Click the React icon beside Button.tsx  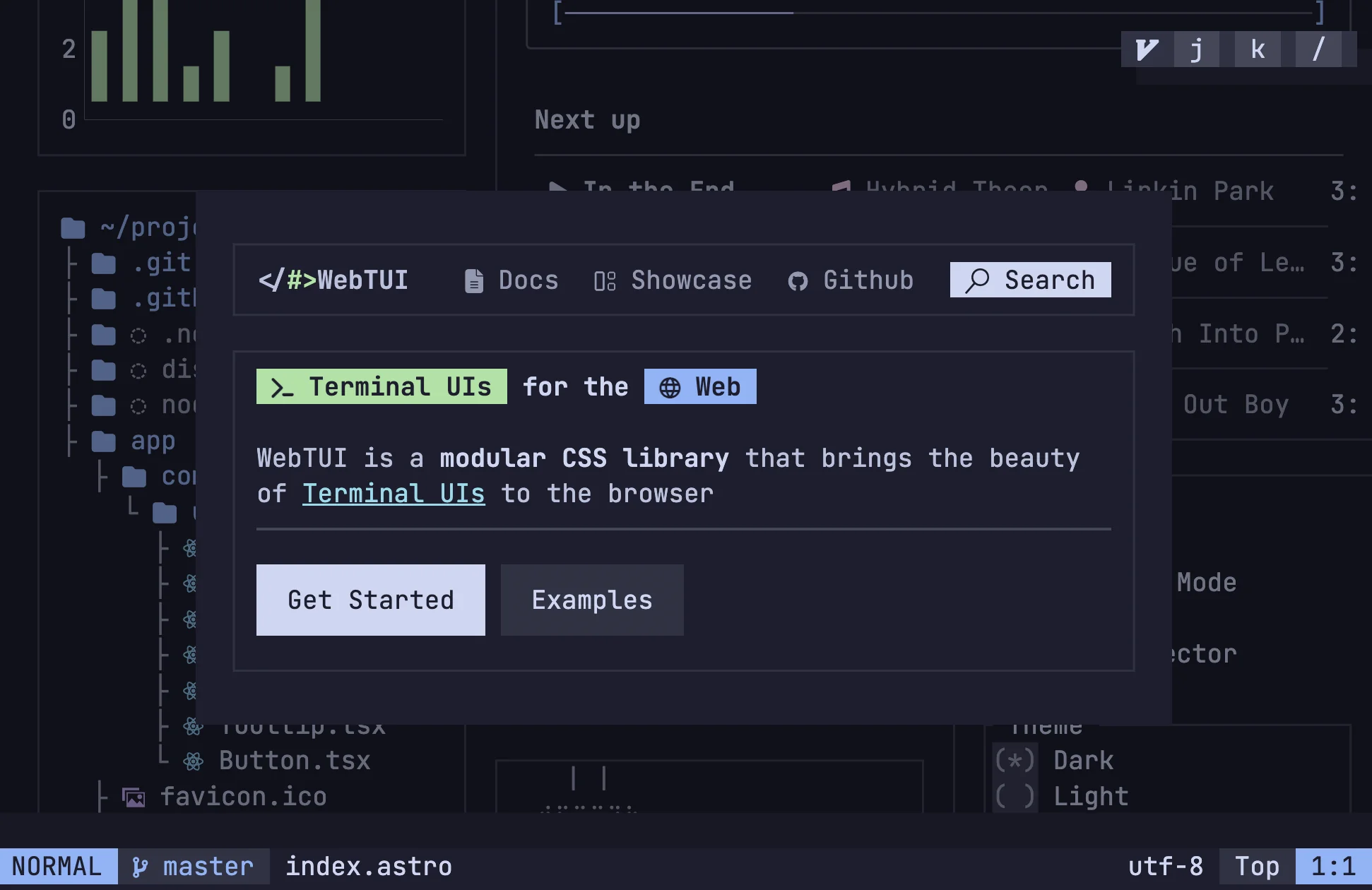coord(193,761)
